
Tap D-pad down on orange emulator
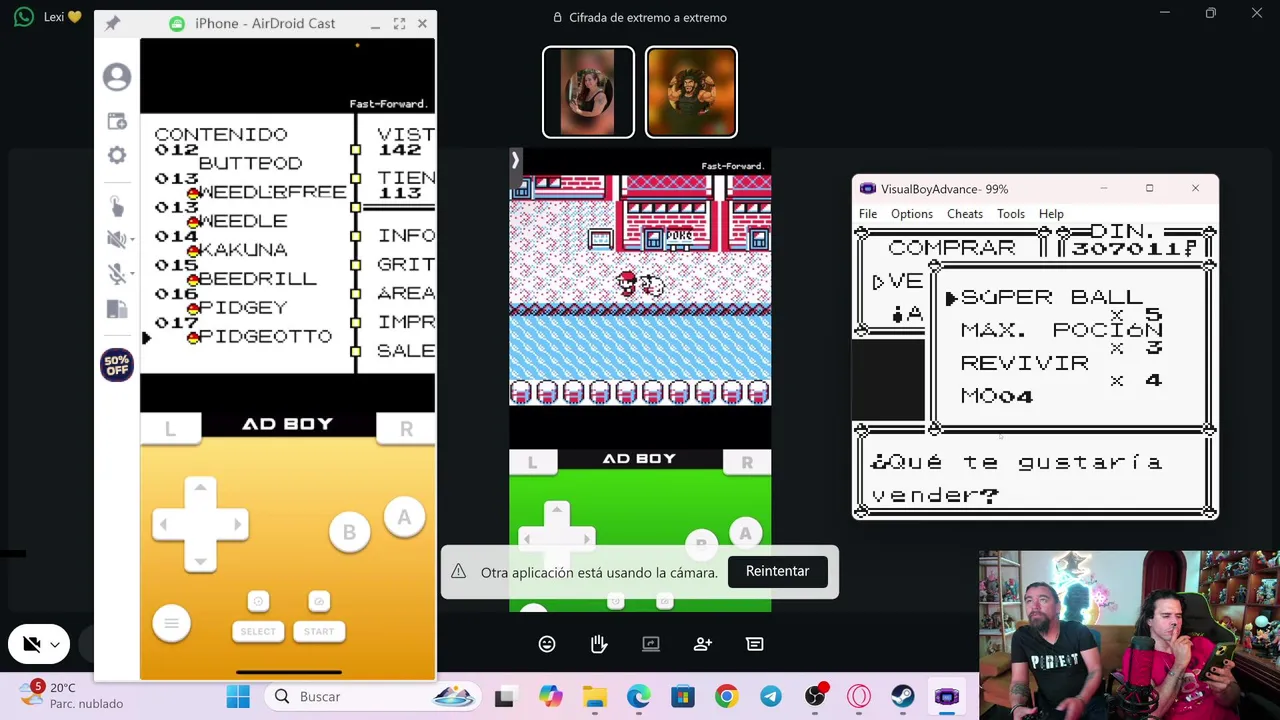pos(200,560)
